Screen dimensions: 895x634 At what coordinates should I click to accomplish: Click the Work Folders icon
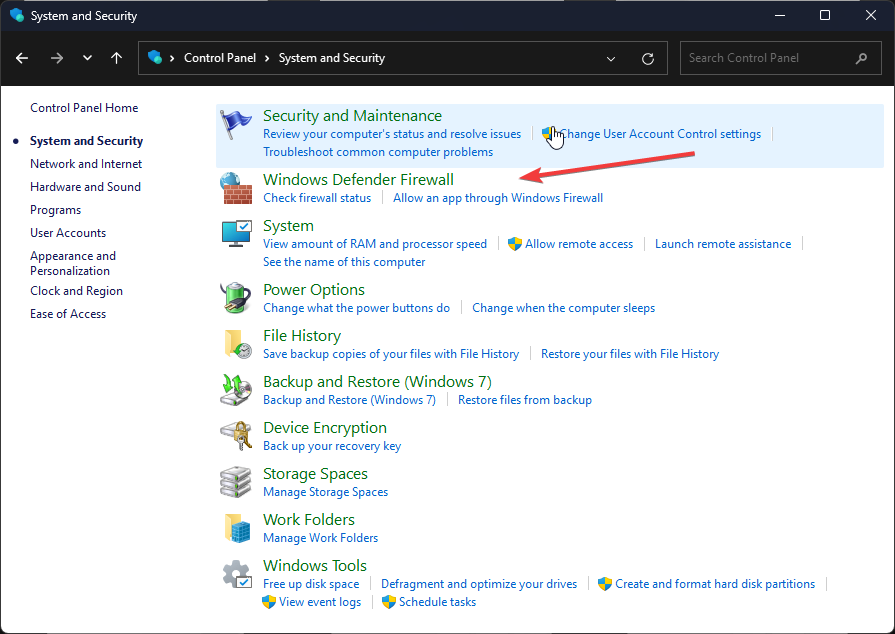pyautogui.click(x=237, y=528)
